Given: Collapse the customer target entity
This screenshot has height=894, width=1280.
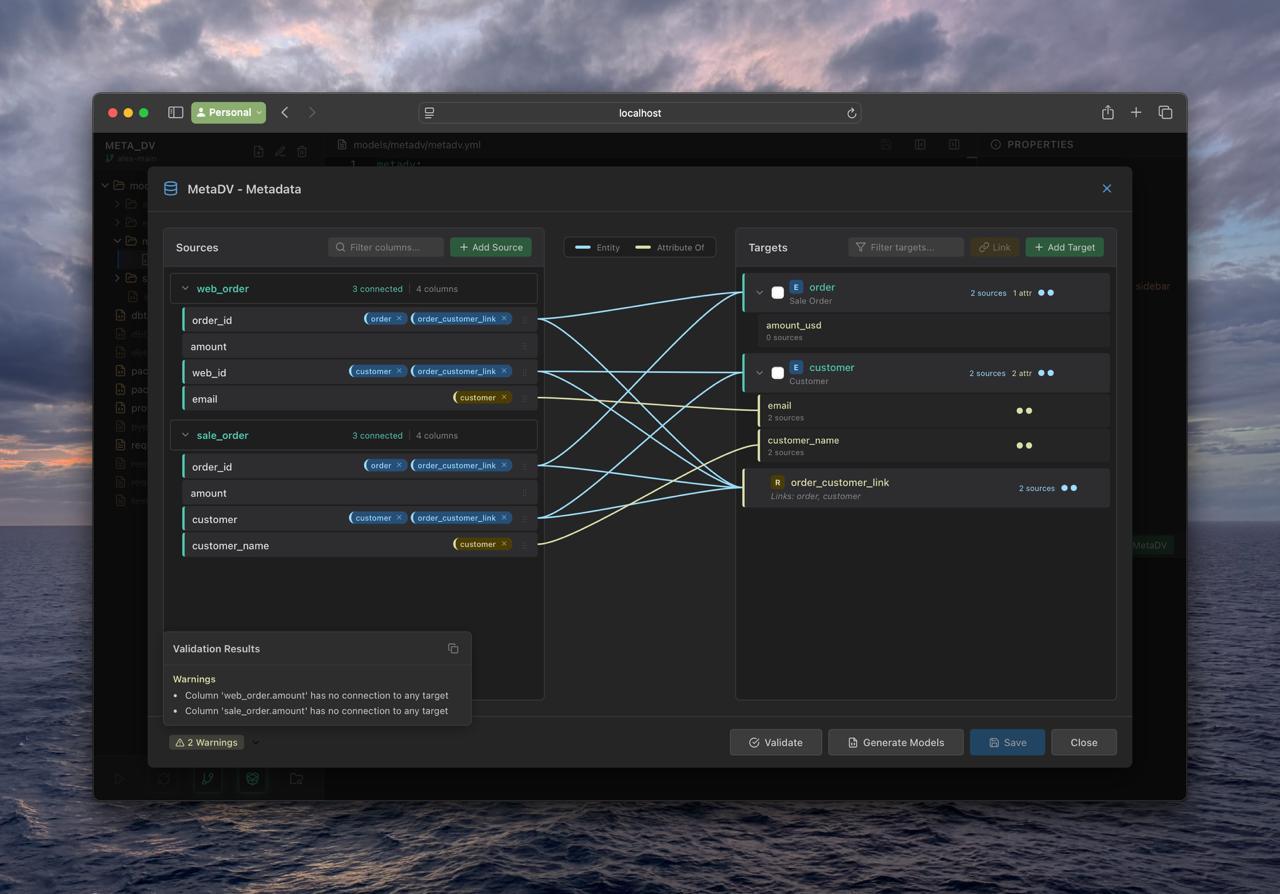Looking at the screenshot, I should point(759,373).
